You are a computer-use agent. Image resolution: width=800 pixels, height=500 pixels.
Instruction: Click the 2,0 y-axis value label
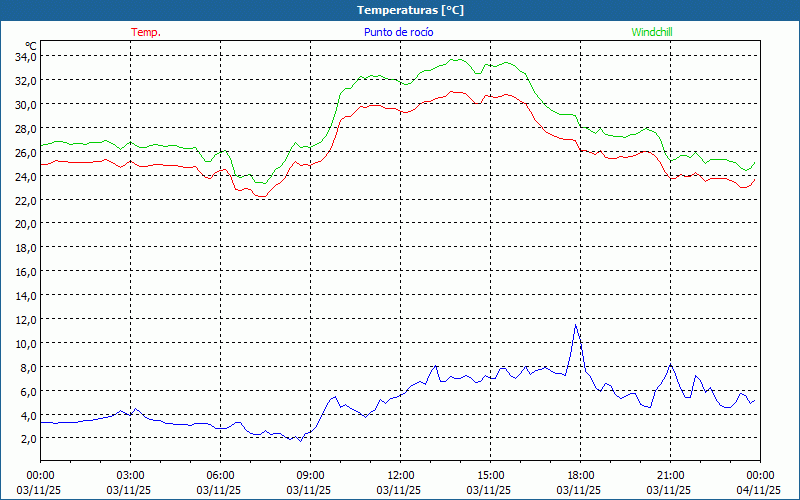pyautogui.click(x=28, y=438)
